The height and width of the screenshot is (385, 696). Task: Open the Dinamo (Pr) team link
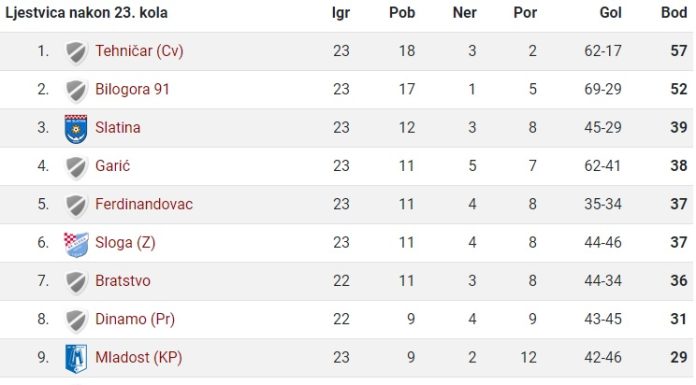135,319
